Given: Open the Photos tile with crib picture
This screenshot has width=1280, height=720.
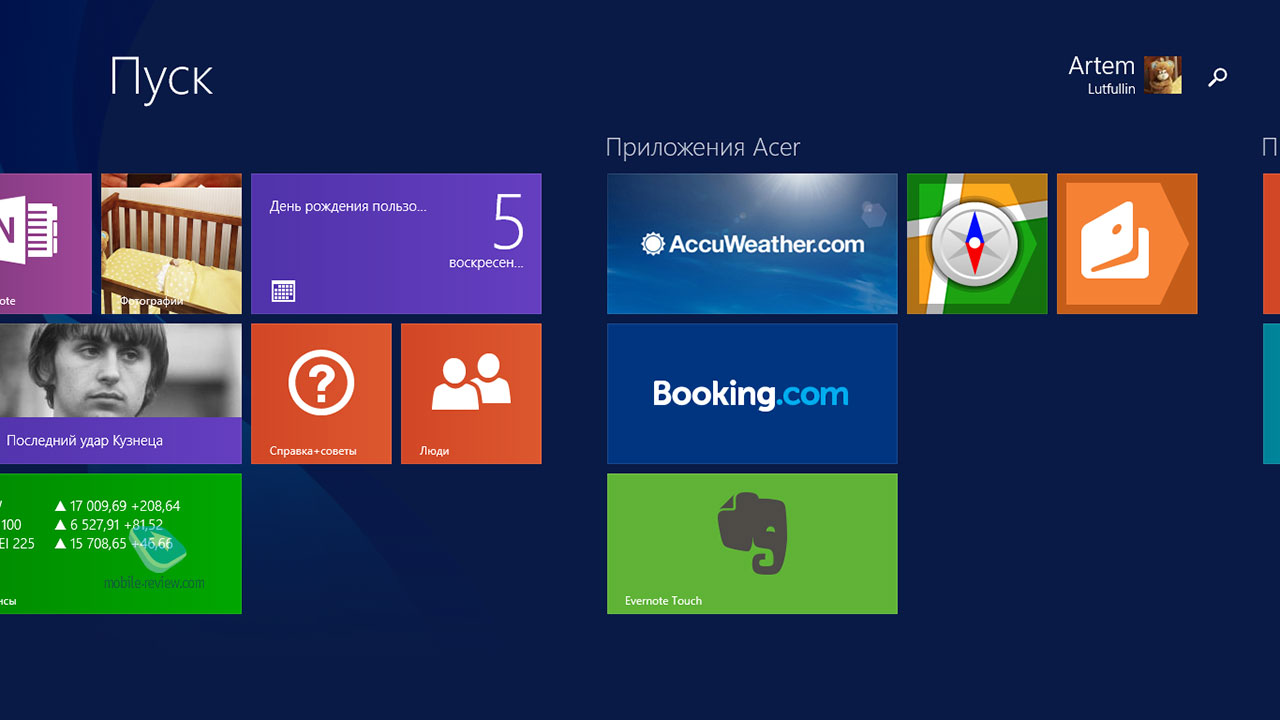Looking at the screenshot, I should pos(171,244).
